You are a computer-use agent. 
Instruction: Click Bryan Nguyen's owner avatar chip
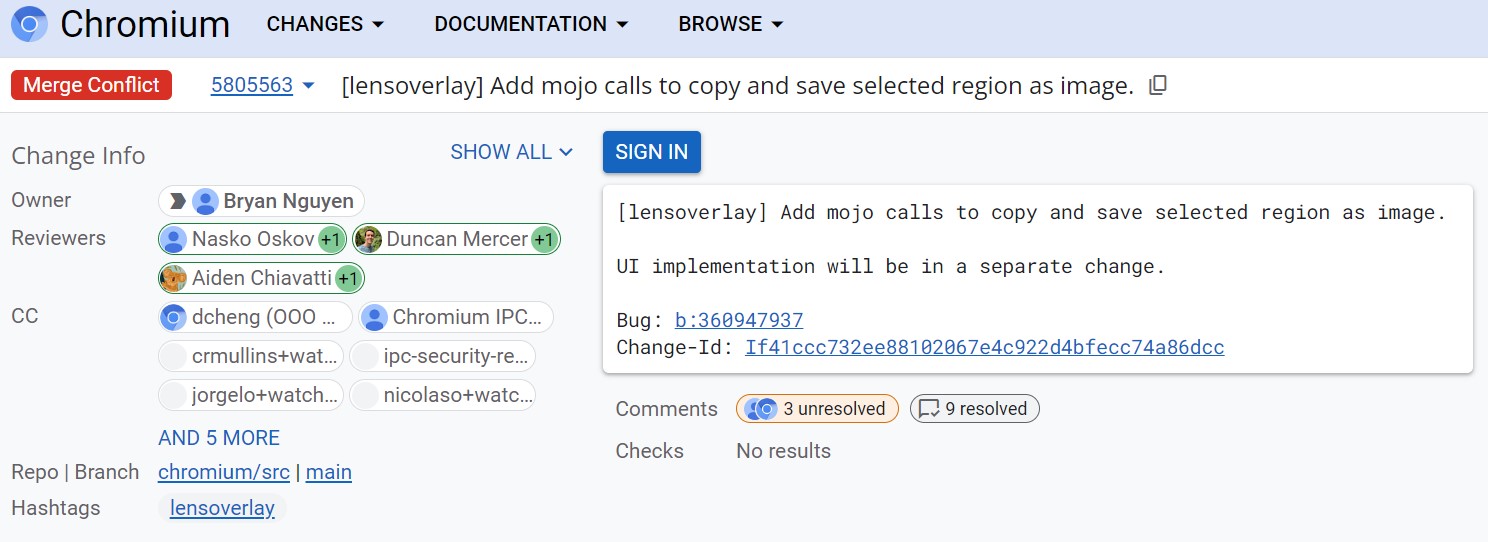coord(205,201)
